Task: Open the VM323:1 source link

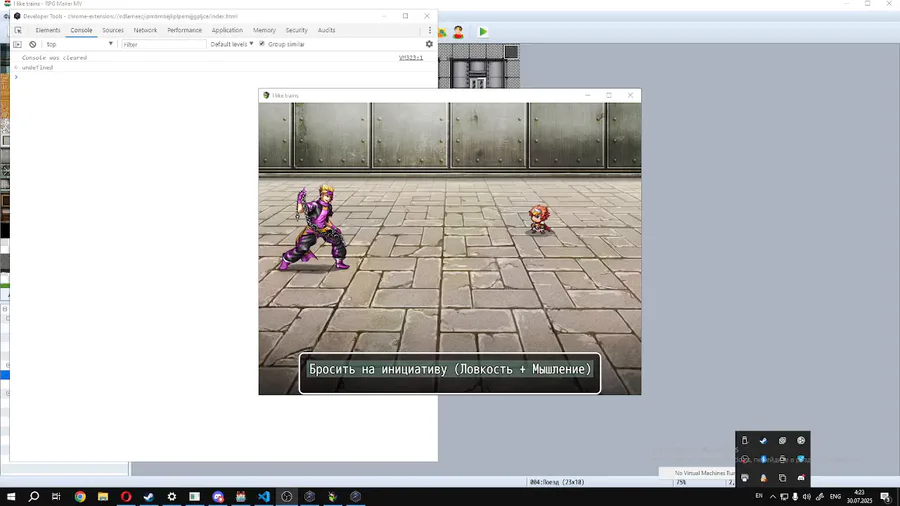Action: 410,57
